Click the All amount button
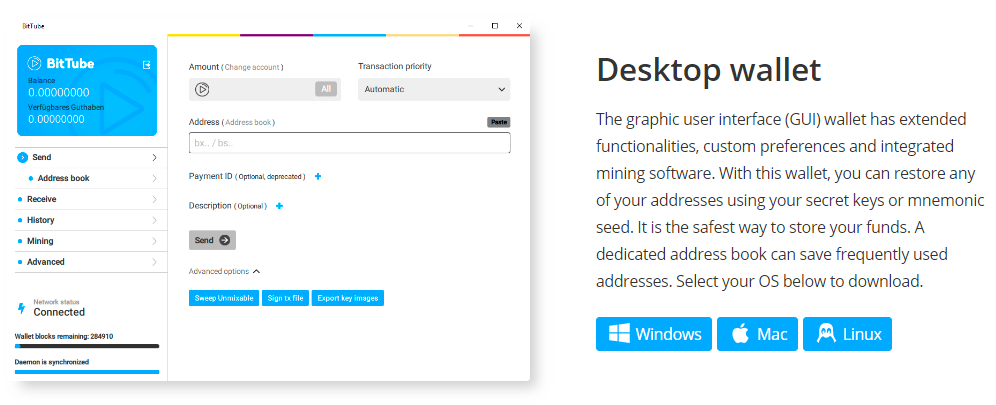 [x=326, y=89]
